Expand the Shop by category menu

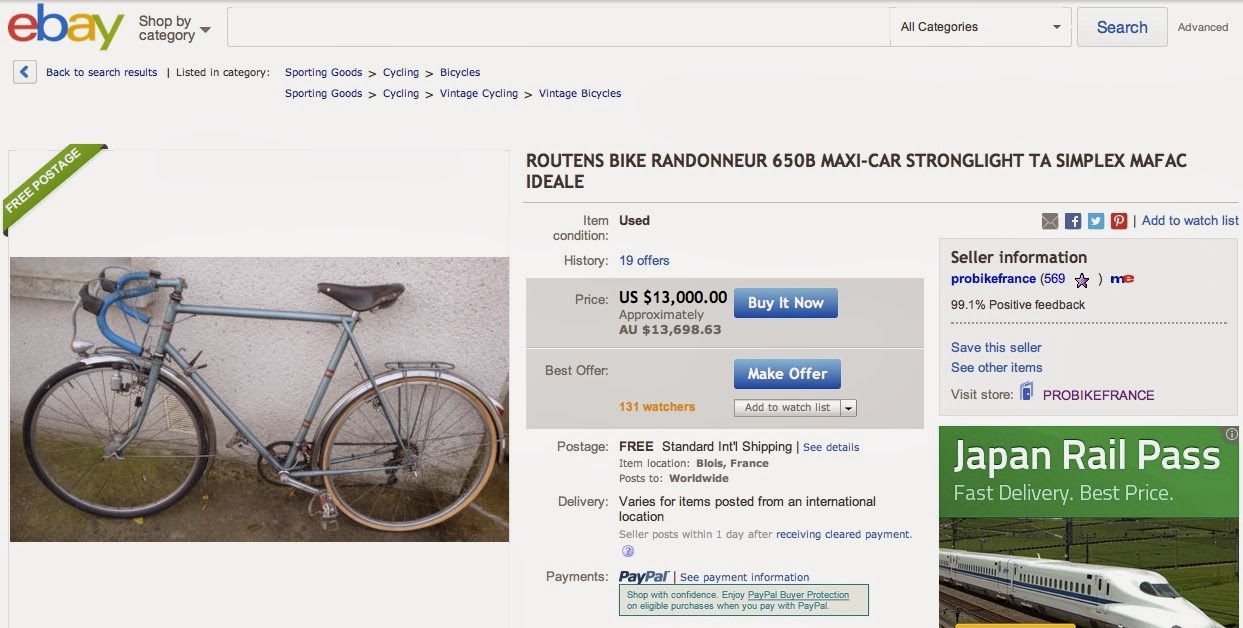point(175,28)
